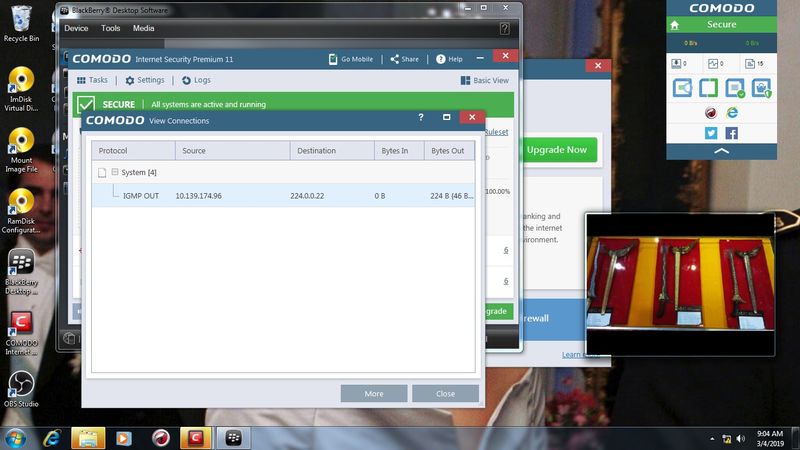Open OBS Studio desktop shortcut
Image resolution: width=800 pixels, height=450 pixels.
(x=21, y=389)
